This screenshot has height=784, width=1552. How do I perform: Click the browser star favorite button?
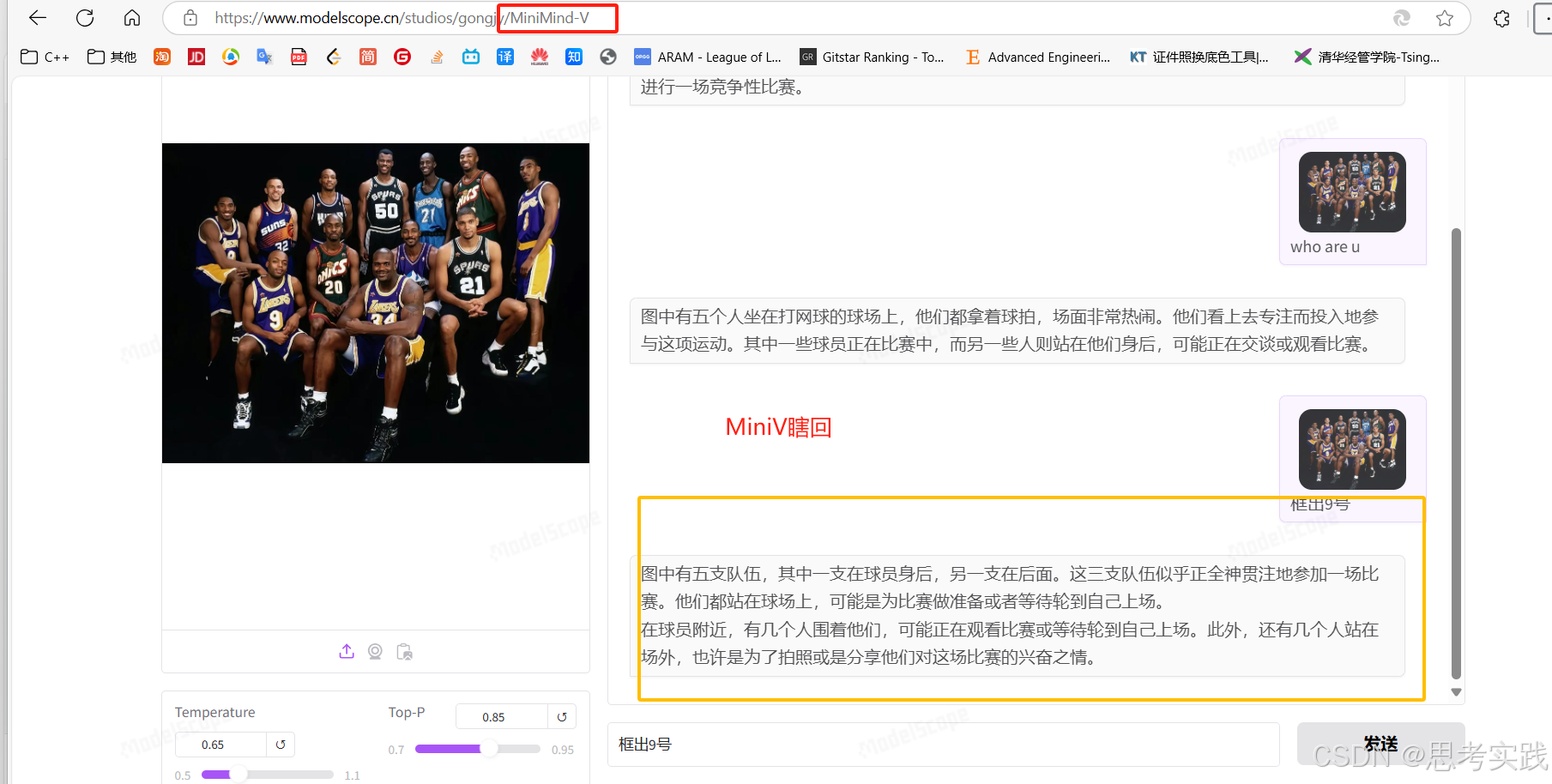1445,18
